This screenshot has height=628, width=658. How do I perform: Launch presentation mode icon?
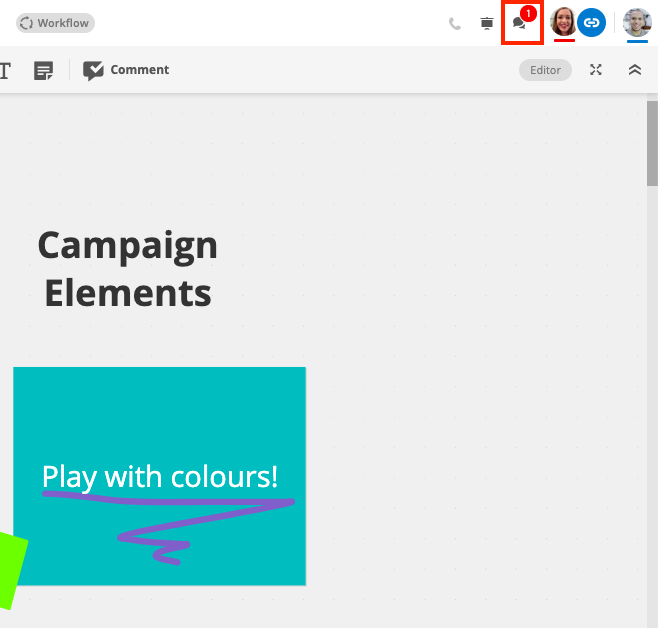tap(487, 23)
